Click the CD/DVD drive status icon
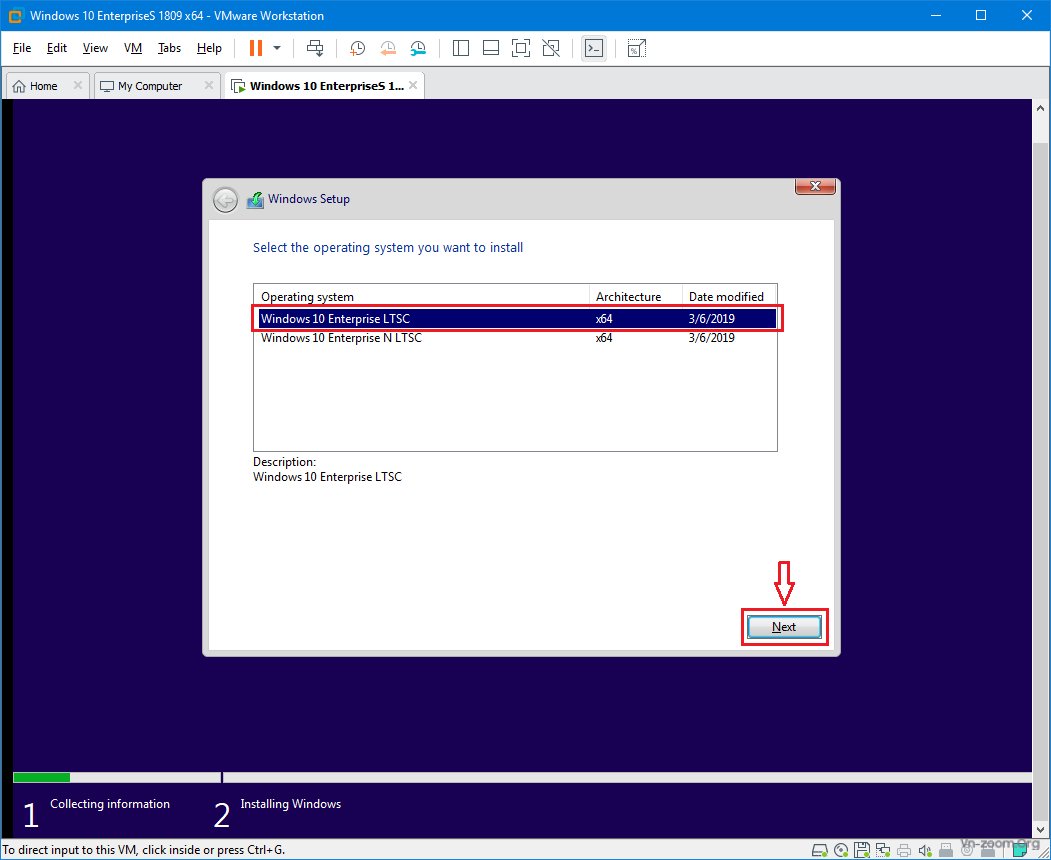1051x860 pixels. click(841, 850)
